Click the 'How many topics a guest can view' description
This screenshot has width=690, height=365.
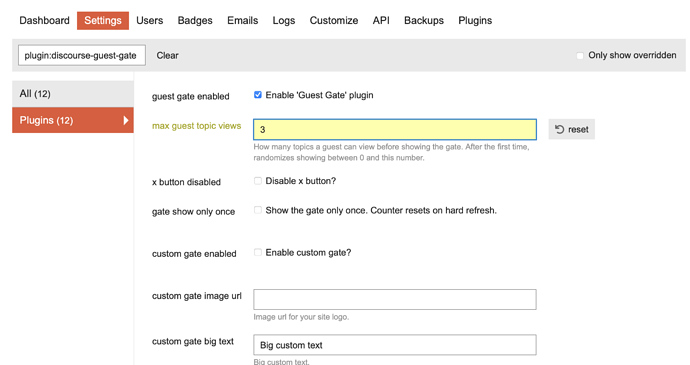(x=391, y=152)
